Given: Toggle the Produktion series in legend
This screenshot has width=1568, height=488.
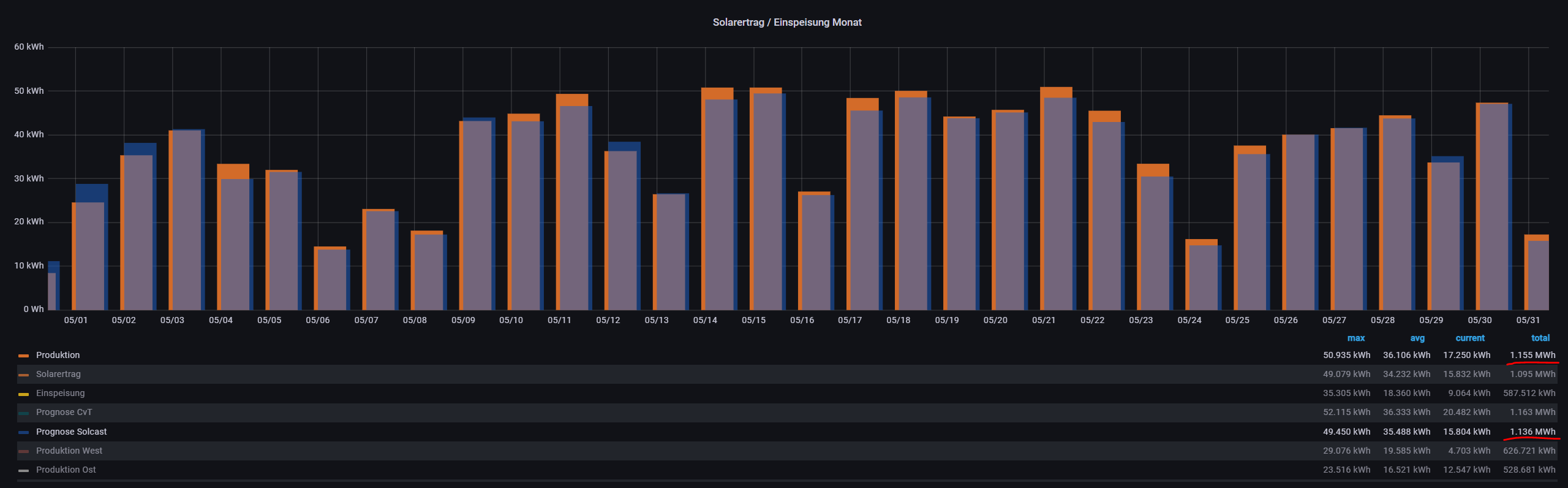Looking at the screenshot, I should [58, 355].
